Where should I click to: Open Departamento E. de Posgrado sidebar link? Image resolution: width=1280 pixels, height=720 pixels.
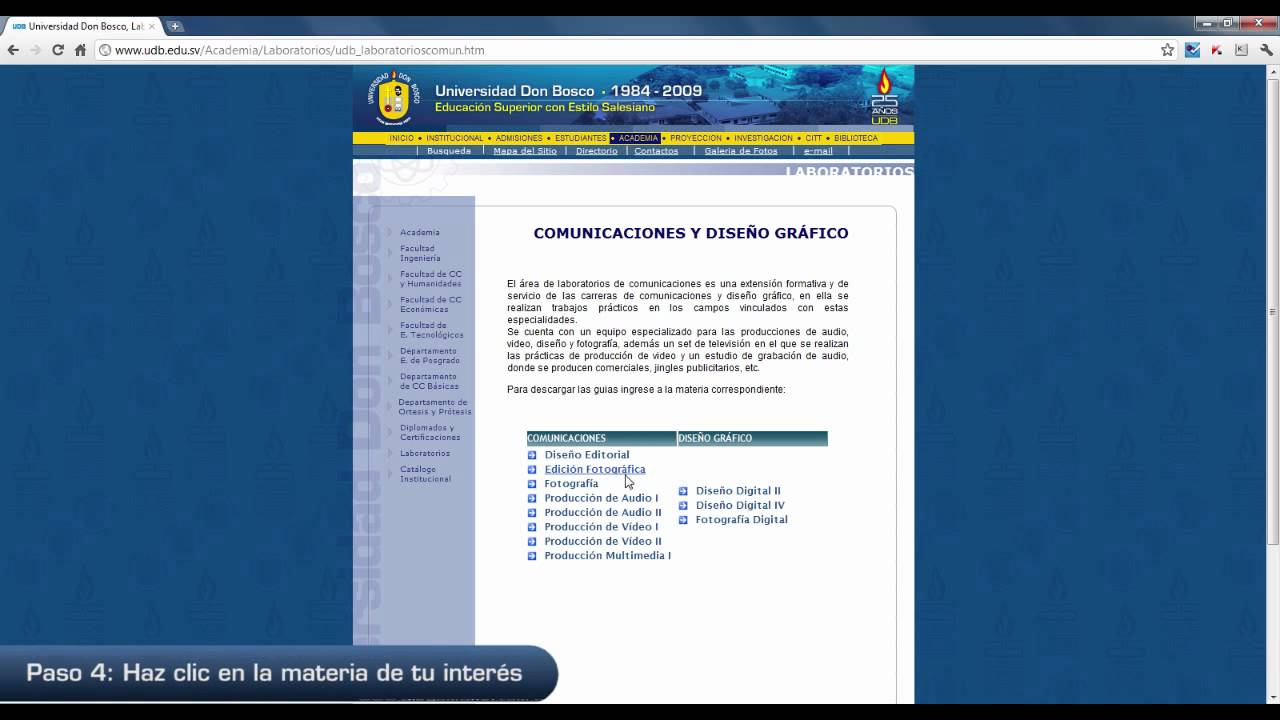tap(430, 356)
